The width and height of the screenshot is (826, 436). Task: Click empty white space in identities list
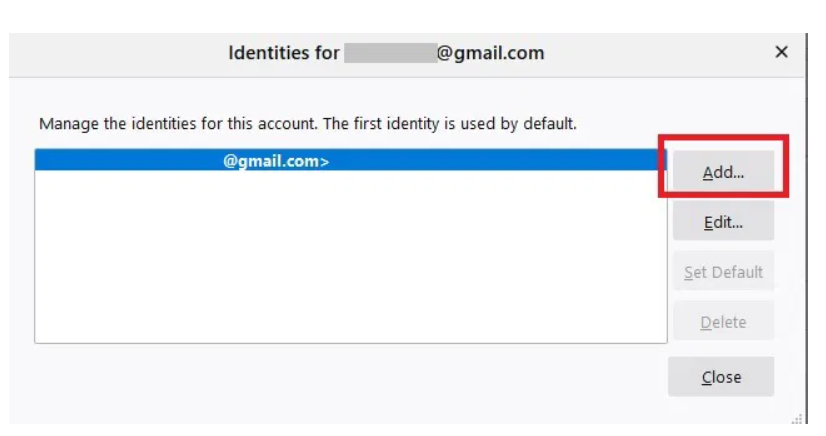(x=350, y=260)
